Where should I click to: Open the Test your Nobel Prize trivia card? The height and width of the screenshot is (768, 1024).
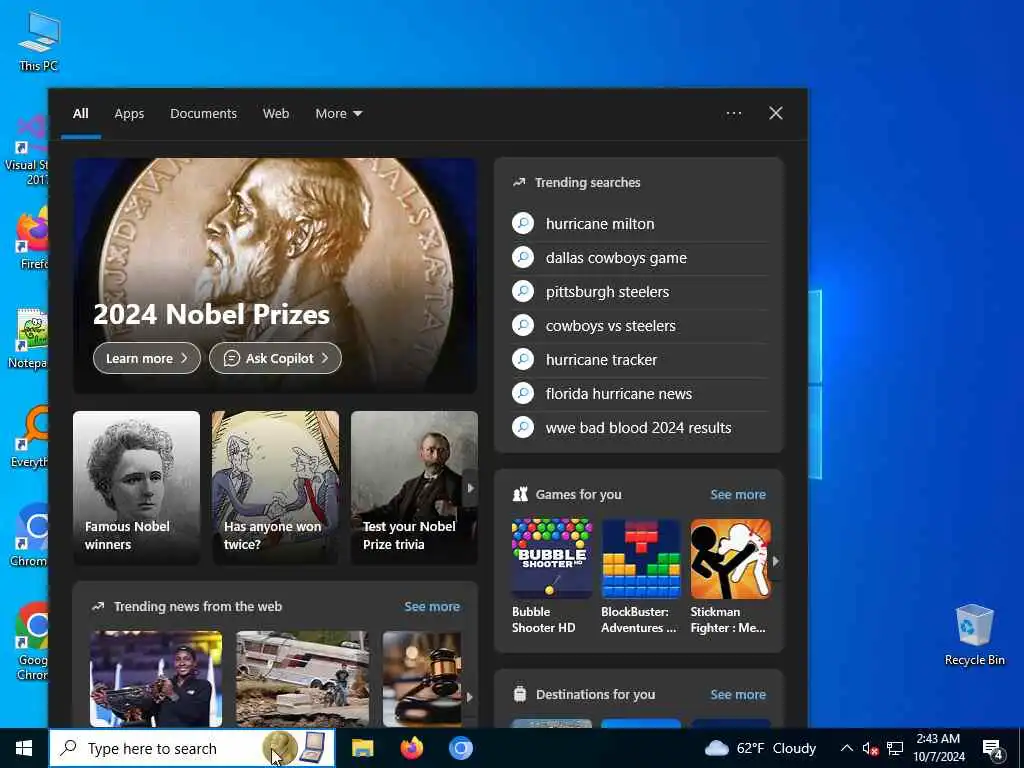click(414, 487)
